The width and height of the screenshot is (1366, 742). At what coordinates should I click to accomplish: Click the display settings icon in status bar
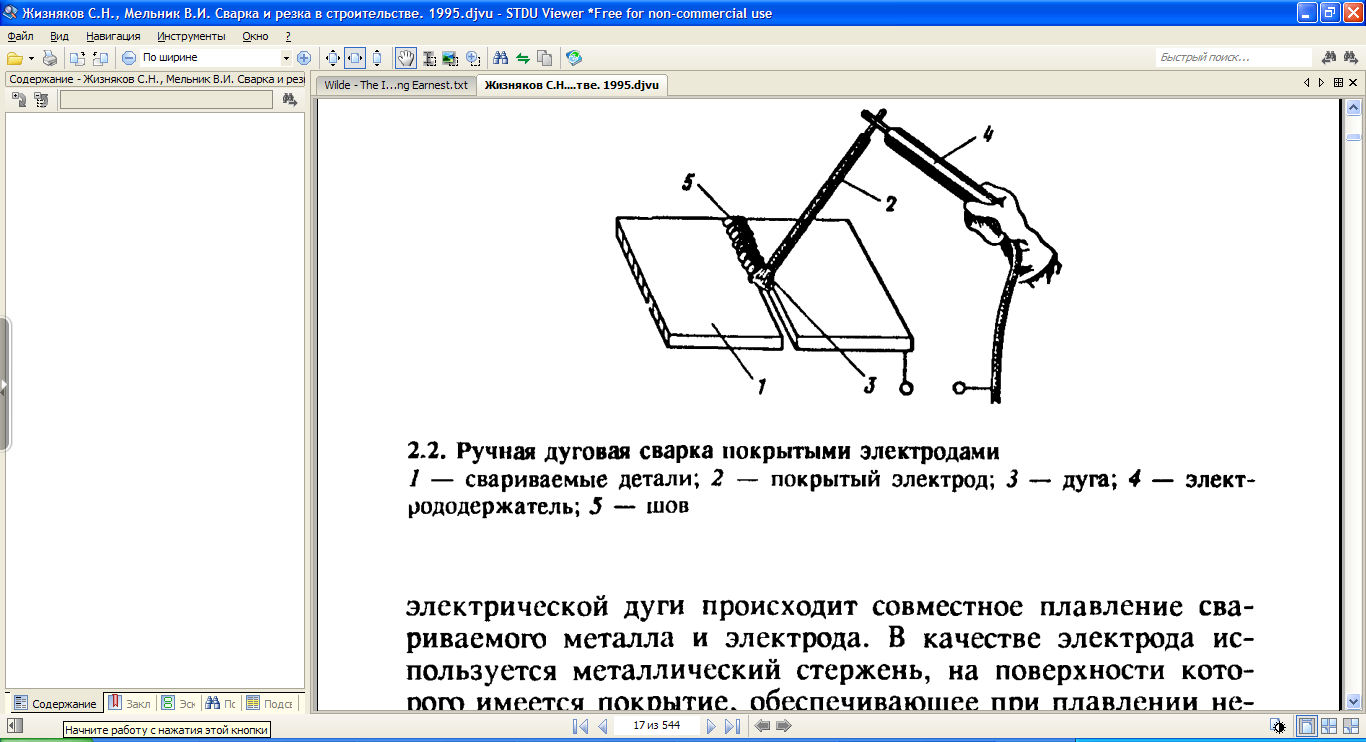tap(1277, 726)
